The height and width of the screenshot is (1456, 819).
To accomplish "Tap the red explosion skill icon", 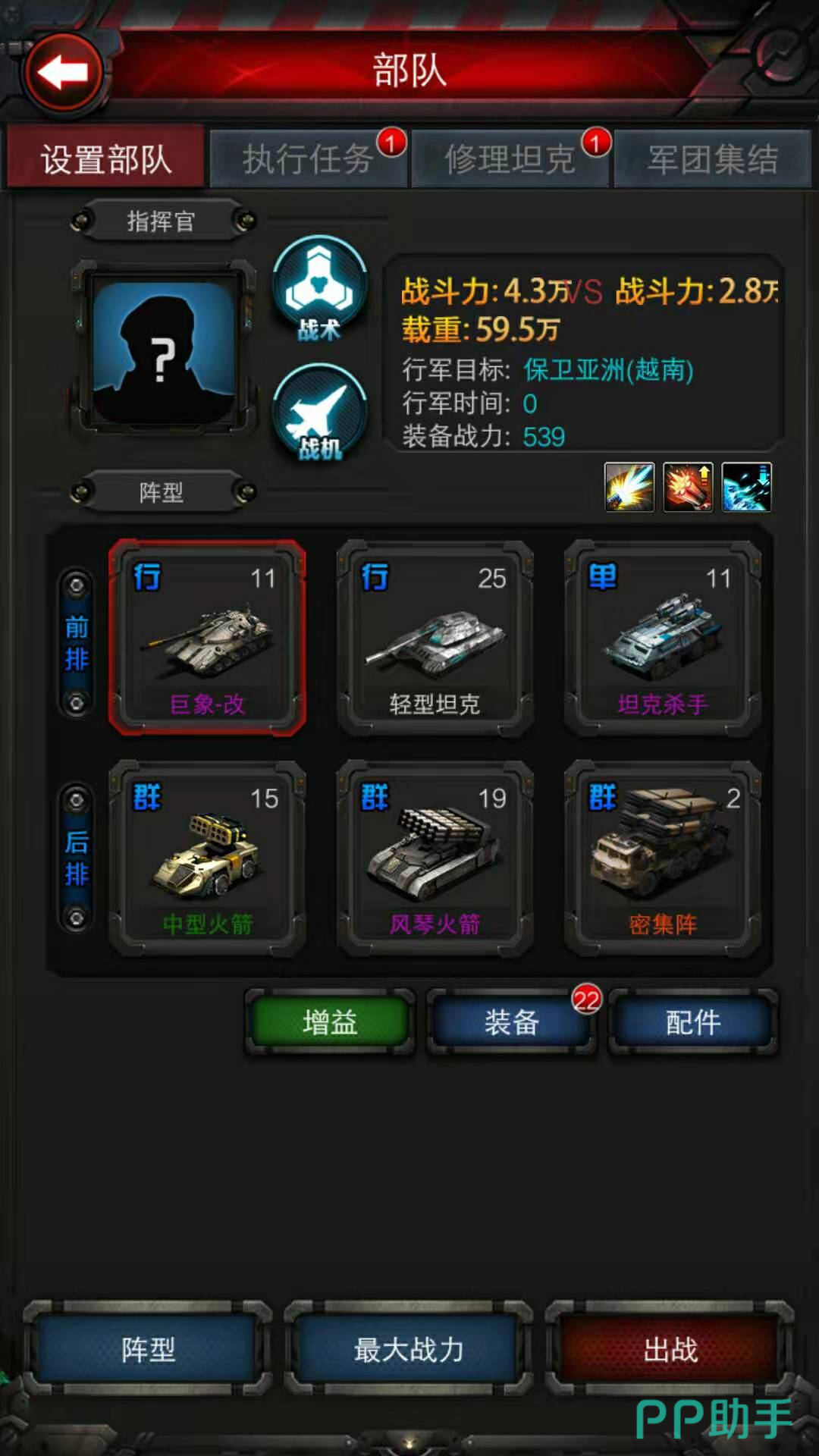I will (688, 487).
